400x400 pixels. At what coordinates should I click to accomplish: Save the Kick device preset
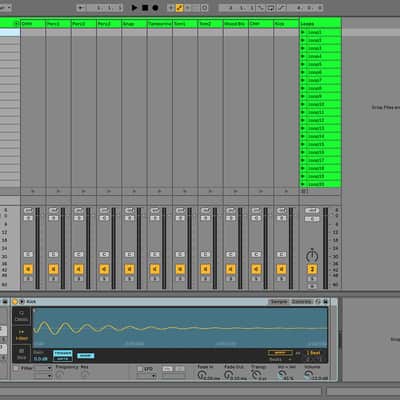(325, 302)
